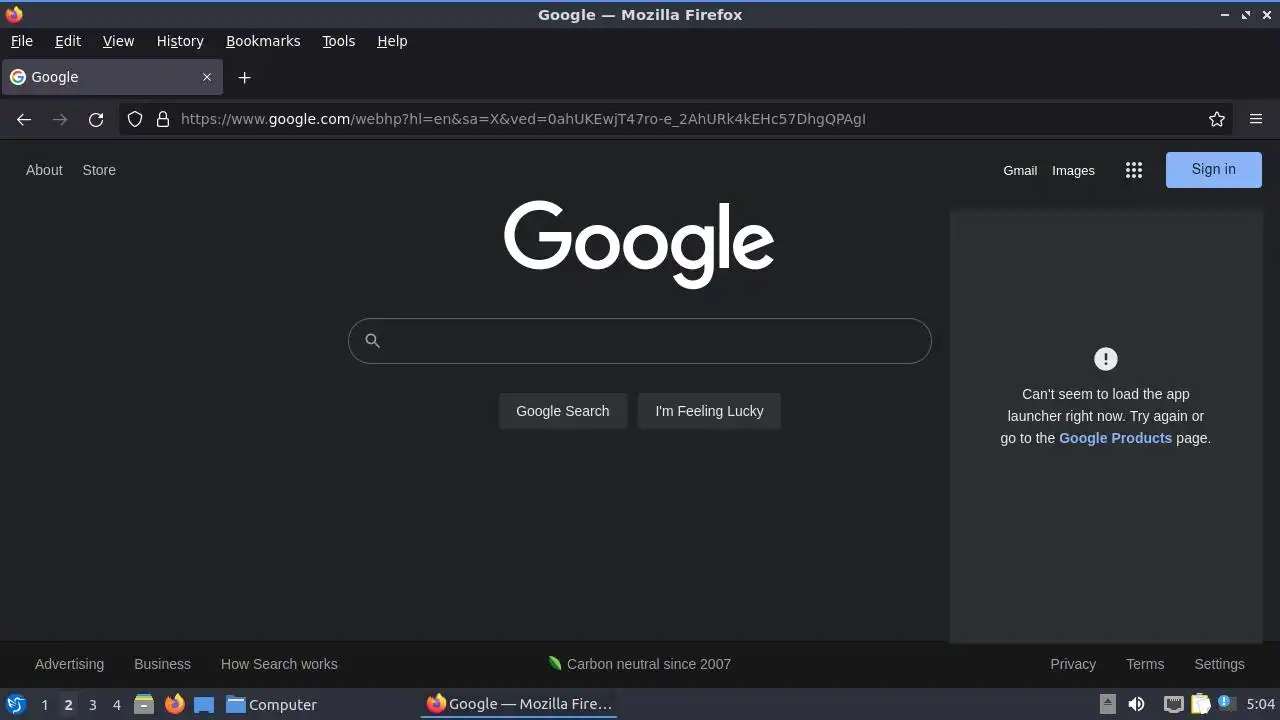
Task: Open the How Search works link
Action: 279,664
